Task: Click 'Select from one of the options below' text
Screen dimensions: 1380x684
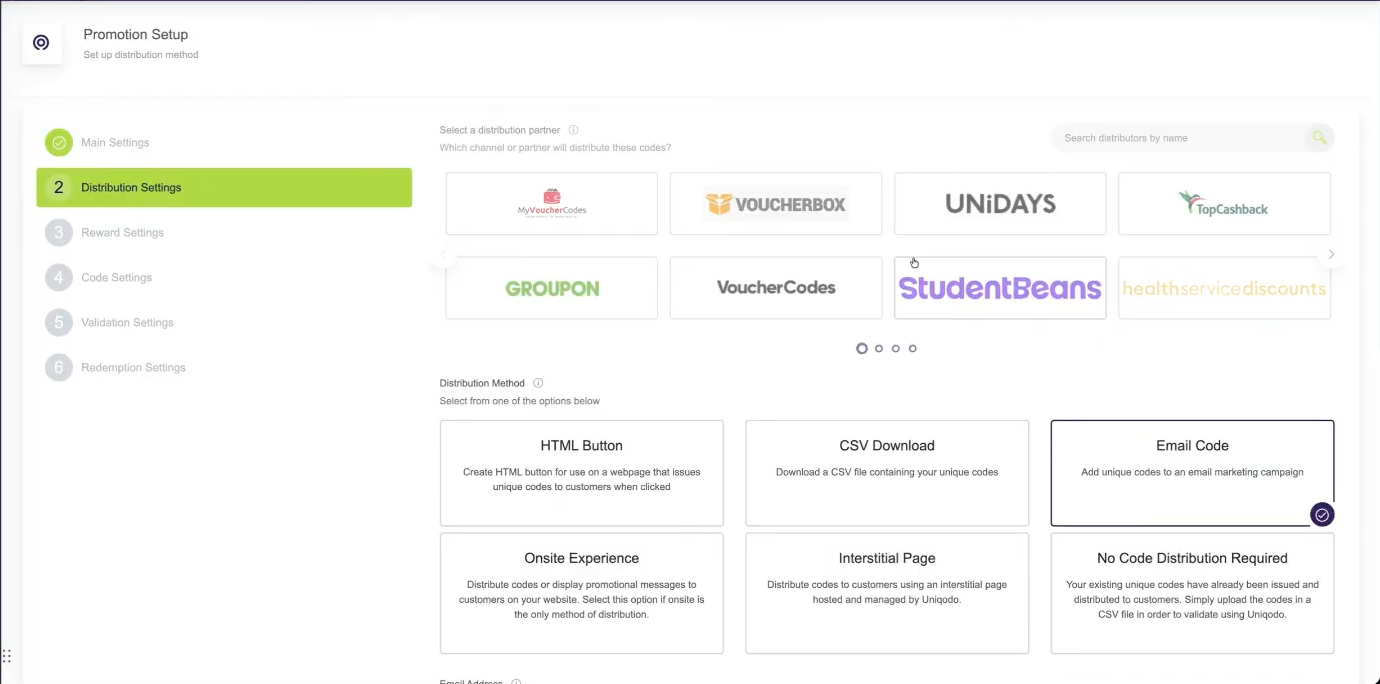Action: pyautogui.click(x=520, y=401)
